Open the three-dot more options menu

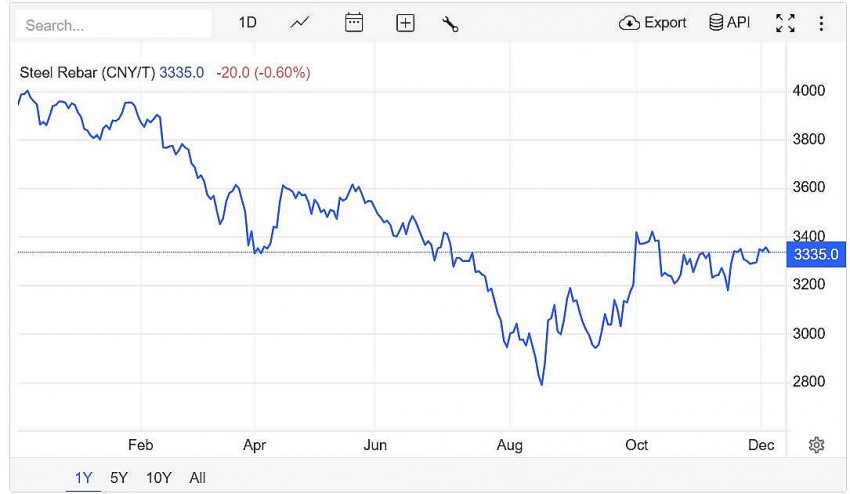pyautogui.click(x=821, y=23)
